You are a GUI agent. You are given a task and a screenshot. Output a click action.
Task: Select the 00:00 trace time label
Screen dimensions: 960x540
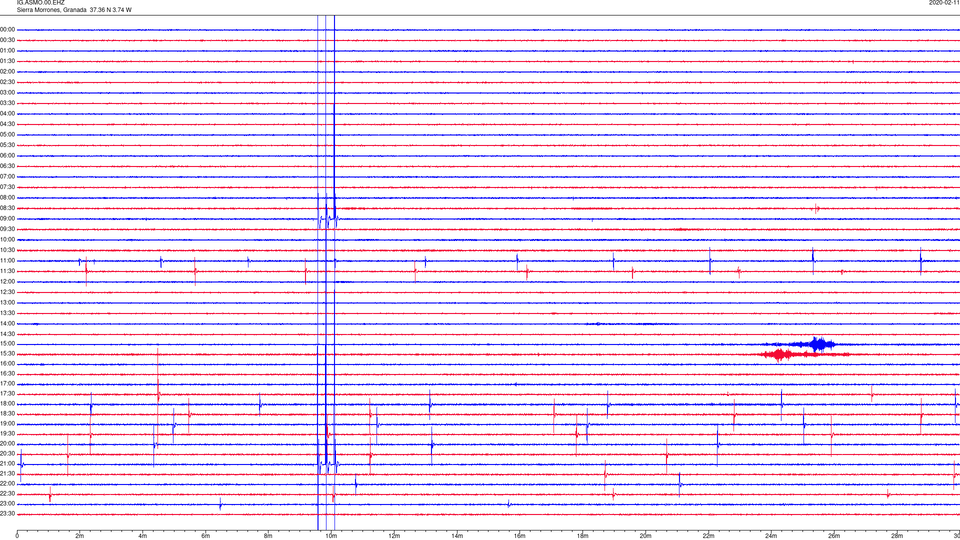(x=8, y=29)
